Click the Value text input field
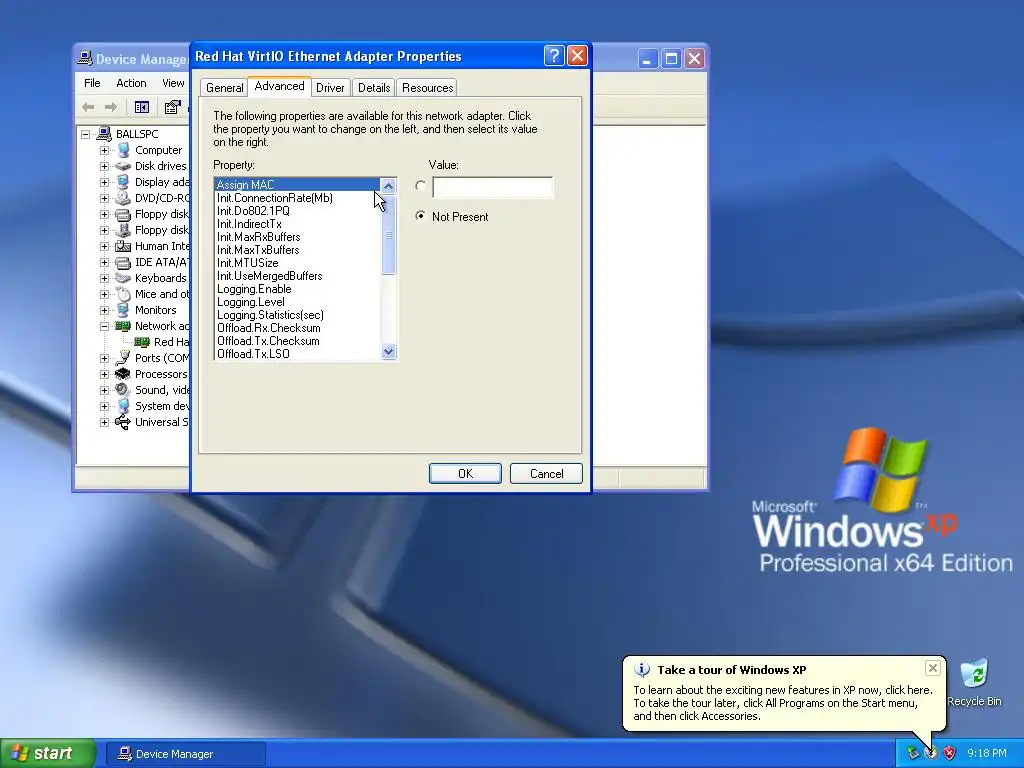Image resolution: width=1024 pixels, height=768 pixels. tap(492, 187)
